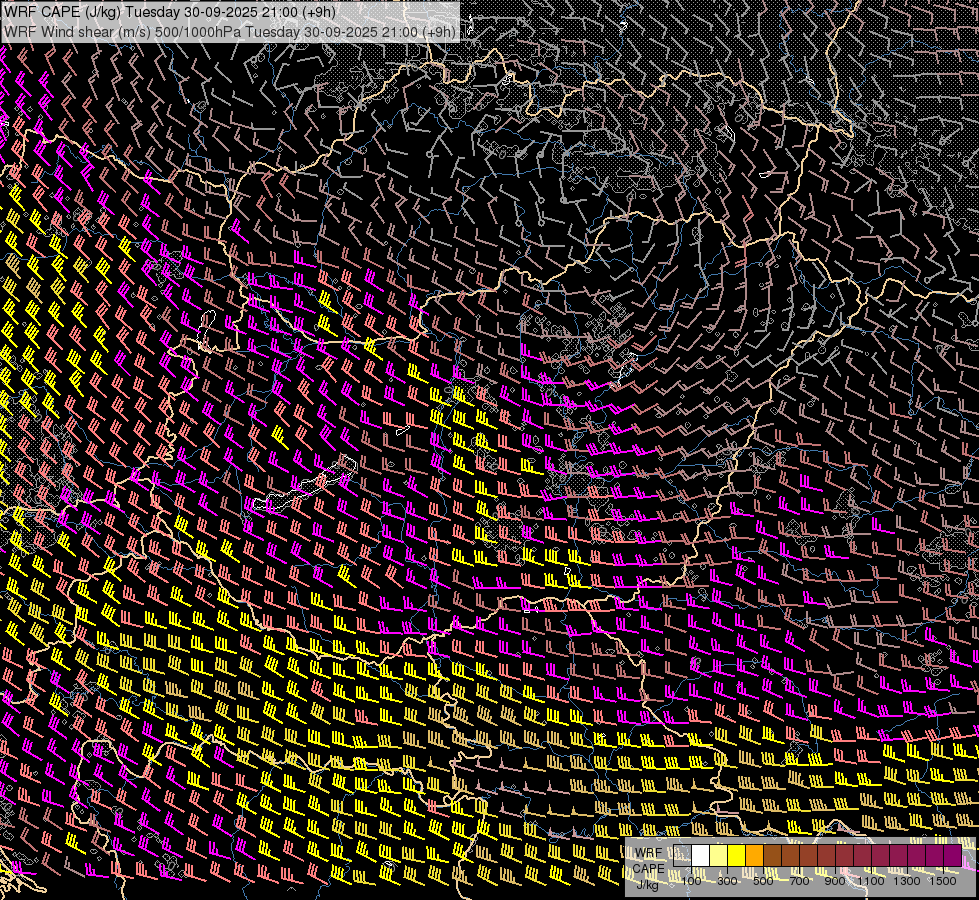Screen dimensions: 979x900
Task: Click the WRF CAPE (J/kg) title line
Action: [170, 12]
